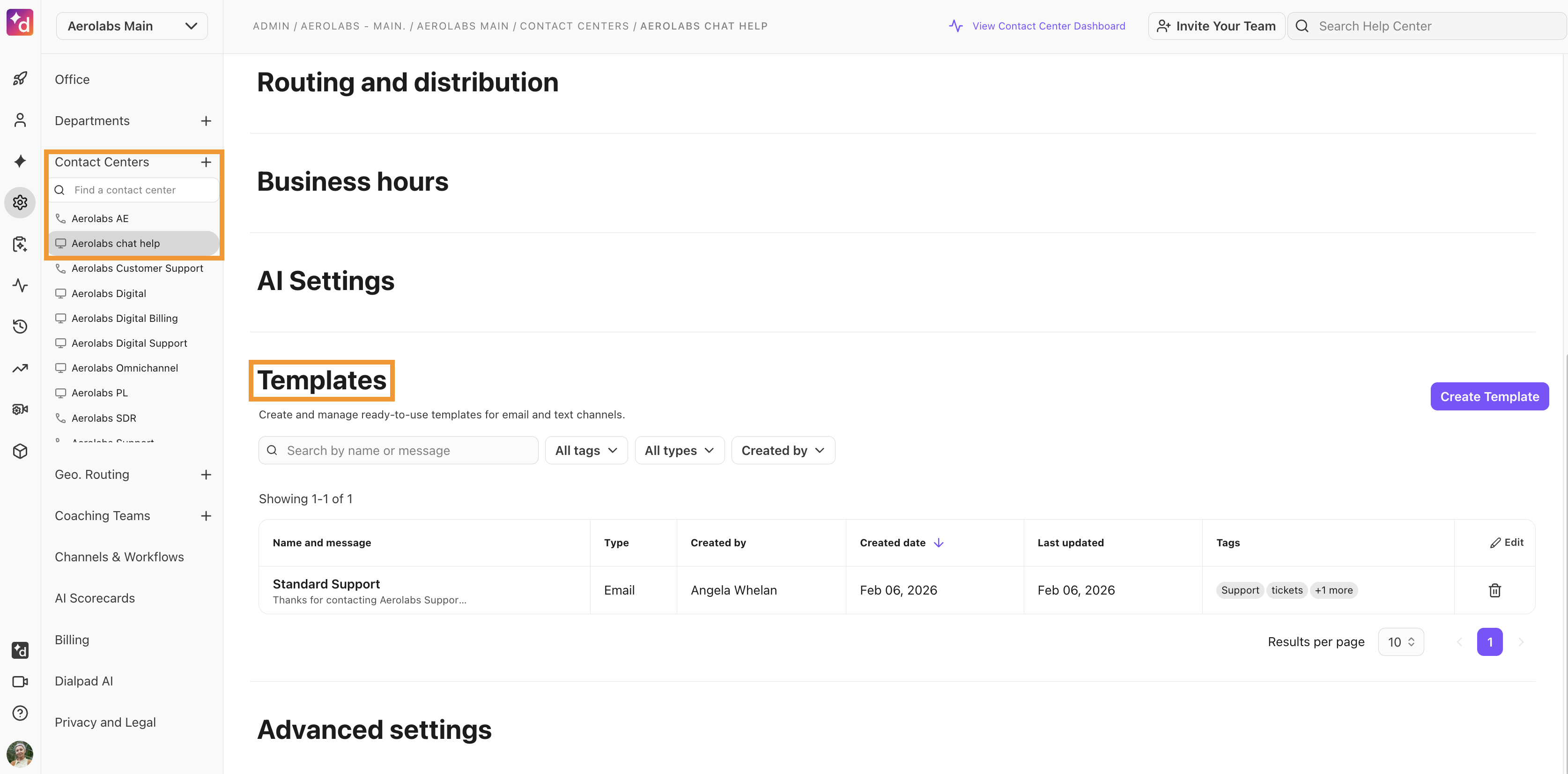Open the Dialpad app square icon near bottom
The image size is (1568, 774).
coord(20,650)
